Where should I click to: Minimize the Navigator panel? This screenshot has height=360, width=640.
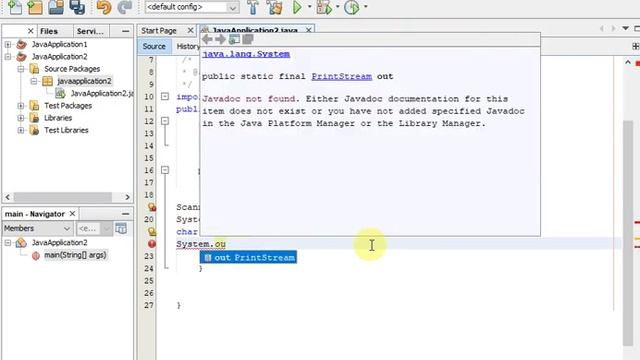[125, 213]
